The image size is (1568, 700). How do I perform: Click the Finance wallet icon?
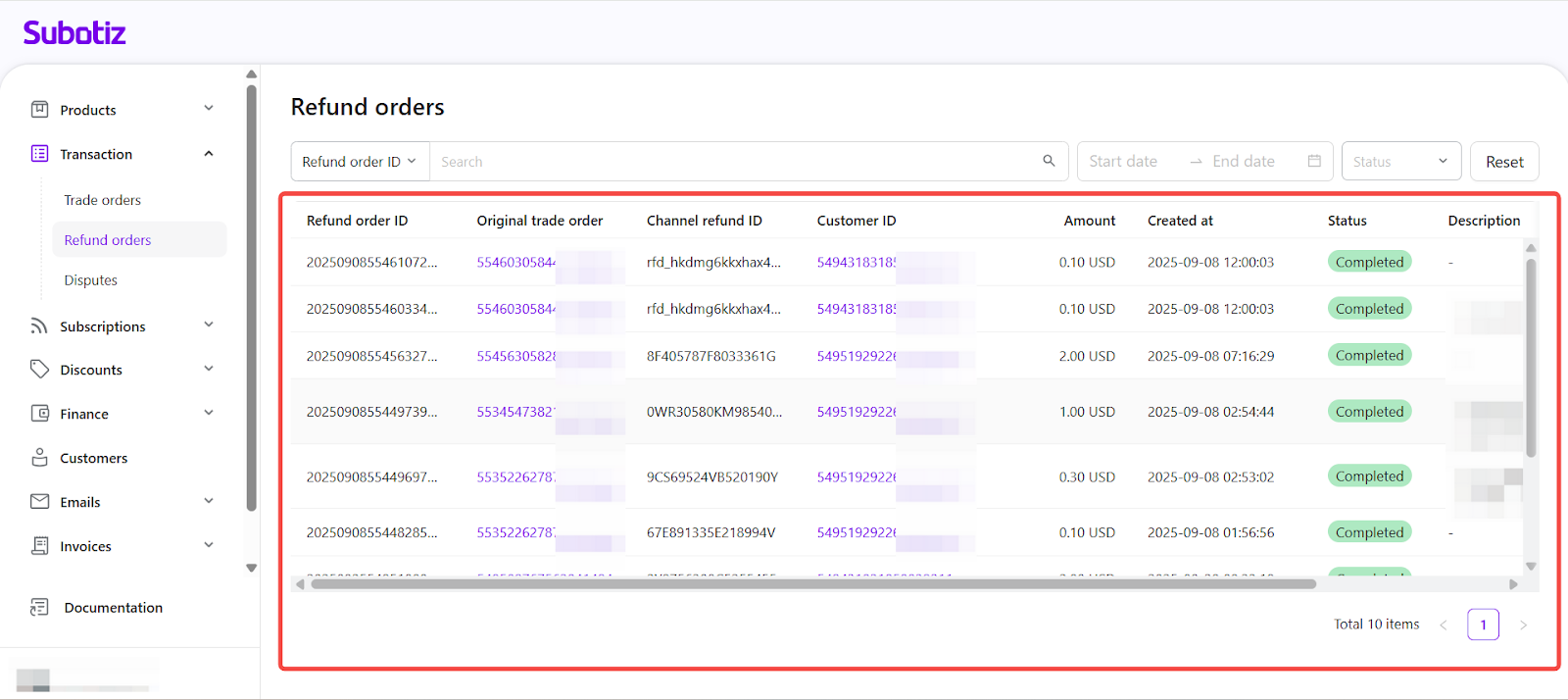(39, 414)
